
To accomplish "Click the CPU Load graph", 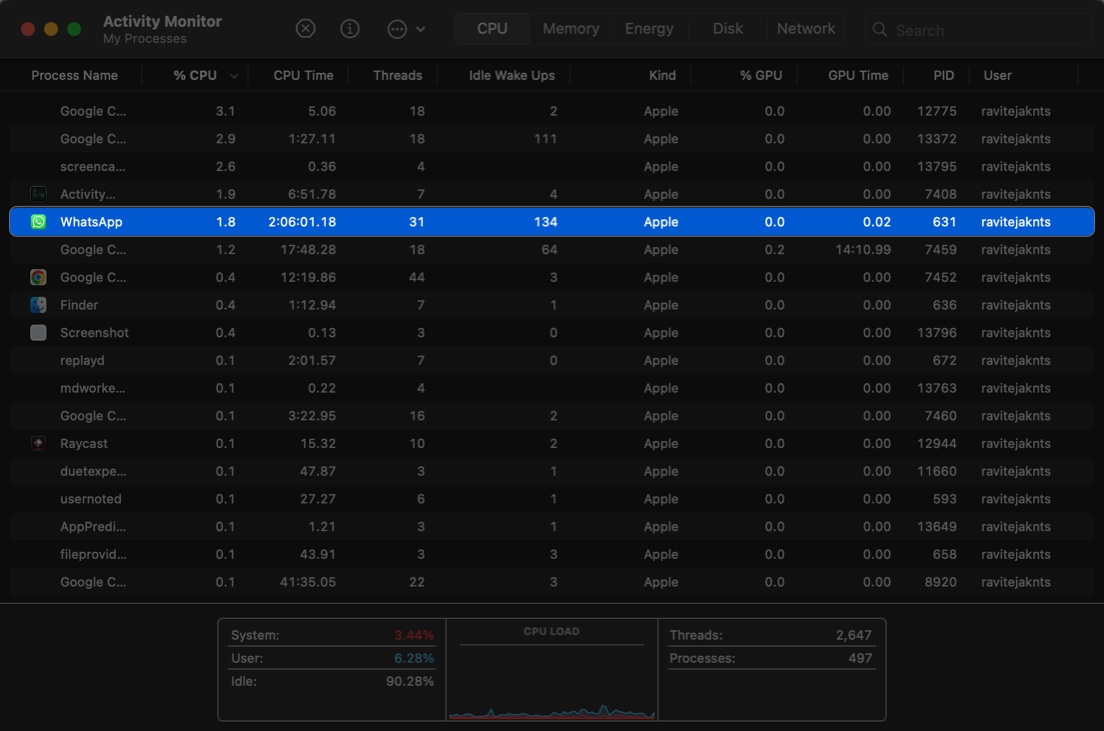I will pos(551,670).
